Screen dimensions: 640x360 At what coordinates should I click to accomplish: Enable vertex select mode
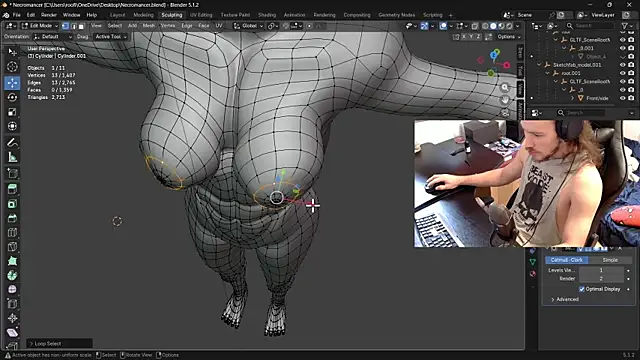pos(65,26)
